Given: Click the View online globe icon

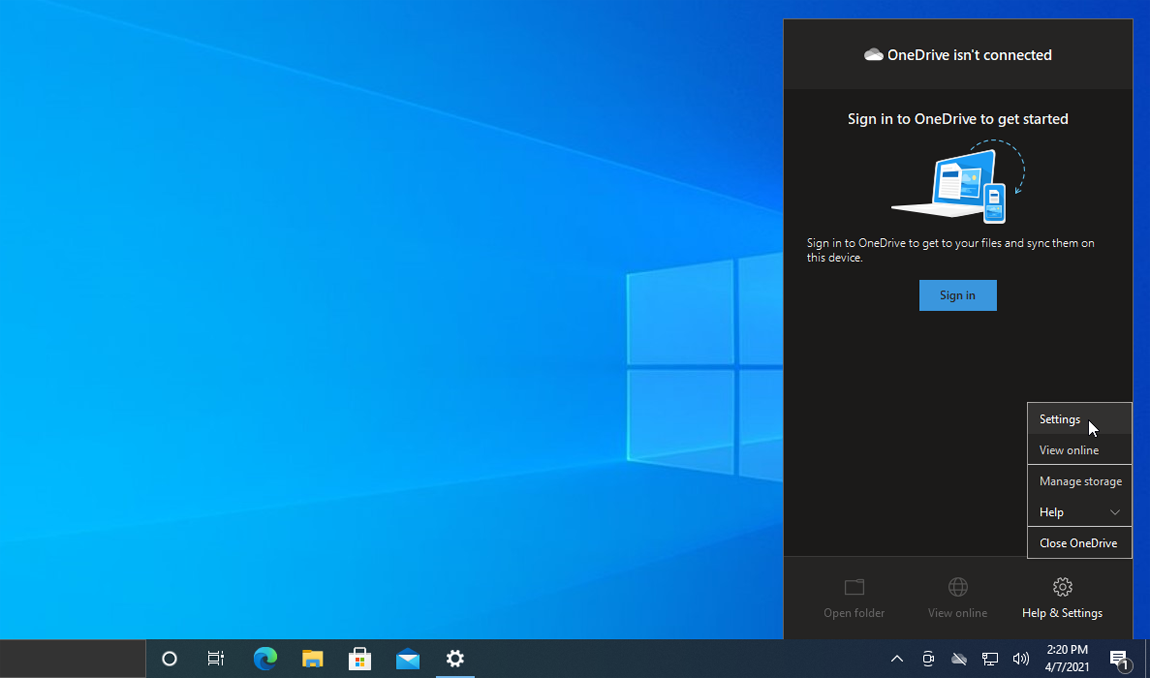Looking at the screenshot, I should coord(957,587).
